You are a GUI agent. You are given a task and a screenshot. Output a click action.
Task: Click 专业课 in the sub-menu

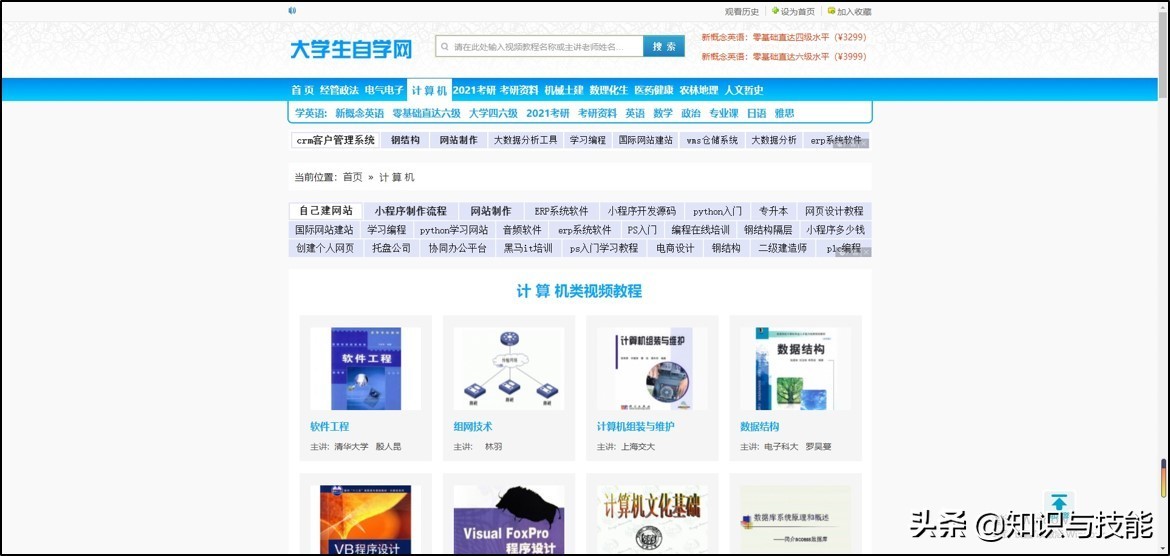724,113
